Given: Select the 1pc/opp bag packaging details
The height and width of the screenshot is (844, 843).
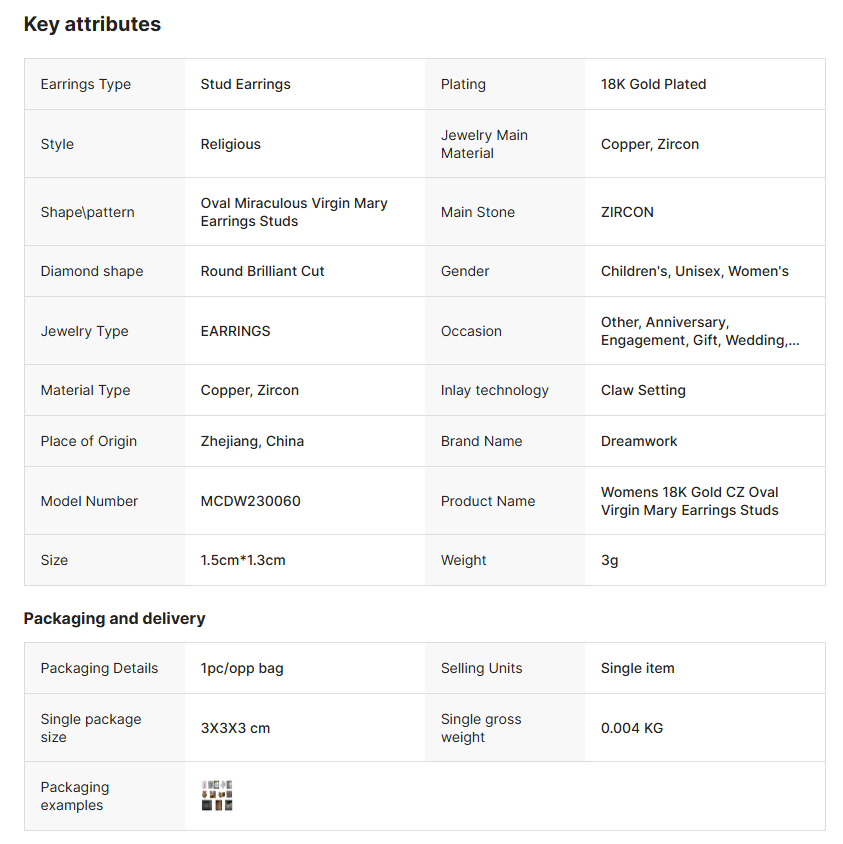Looking at the screenshot, I should pos(242,668).
